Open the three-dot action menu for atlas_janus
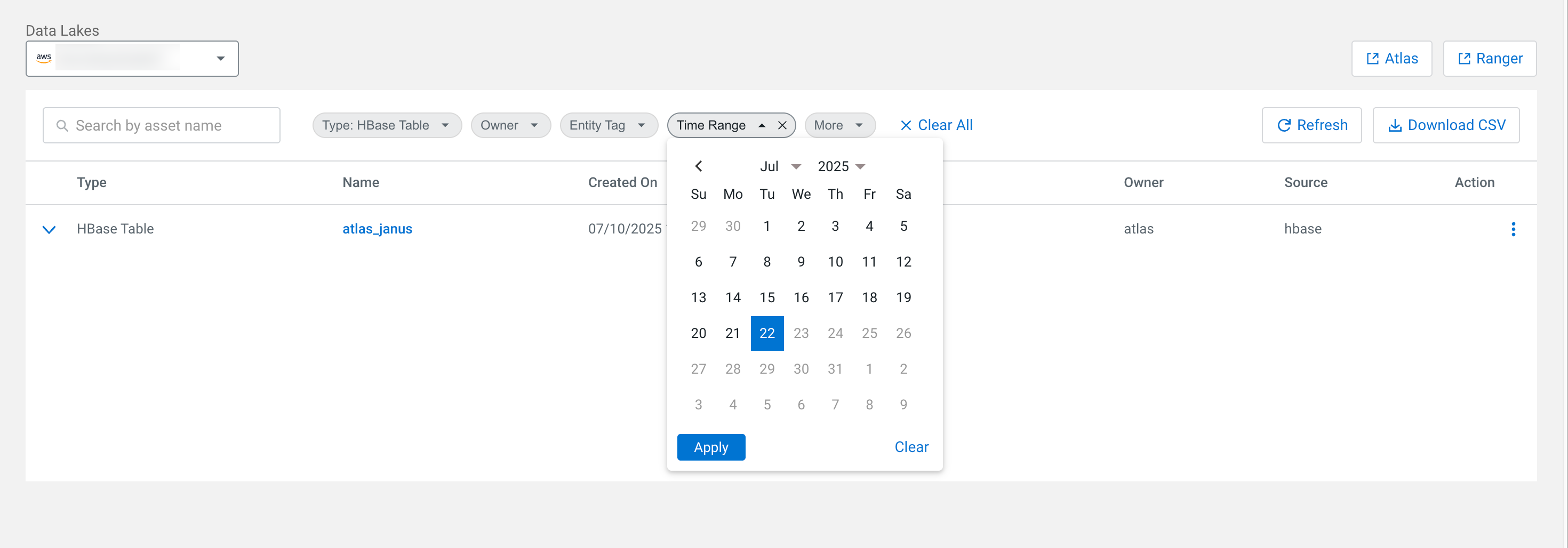Screen dimensions: 1568x548 (x=1513, y=229)
